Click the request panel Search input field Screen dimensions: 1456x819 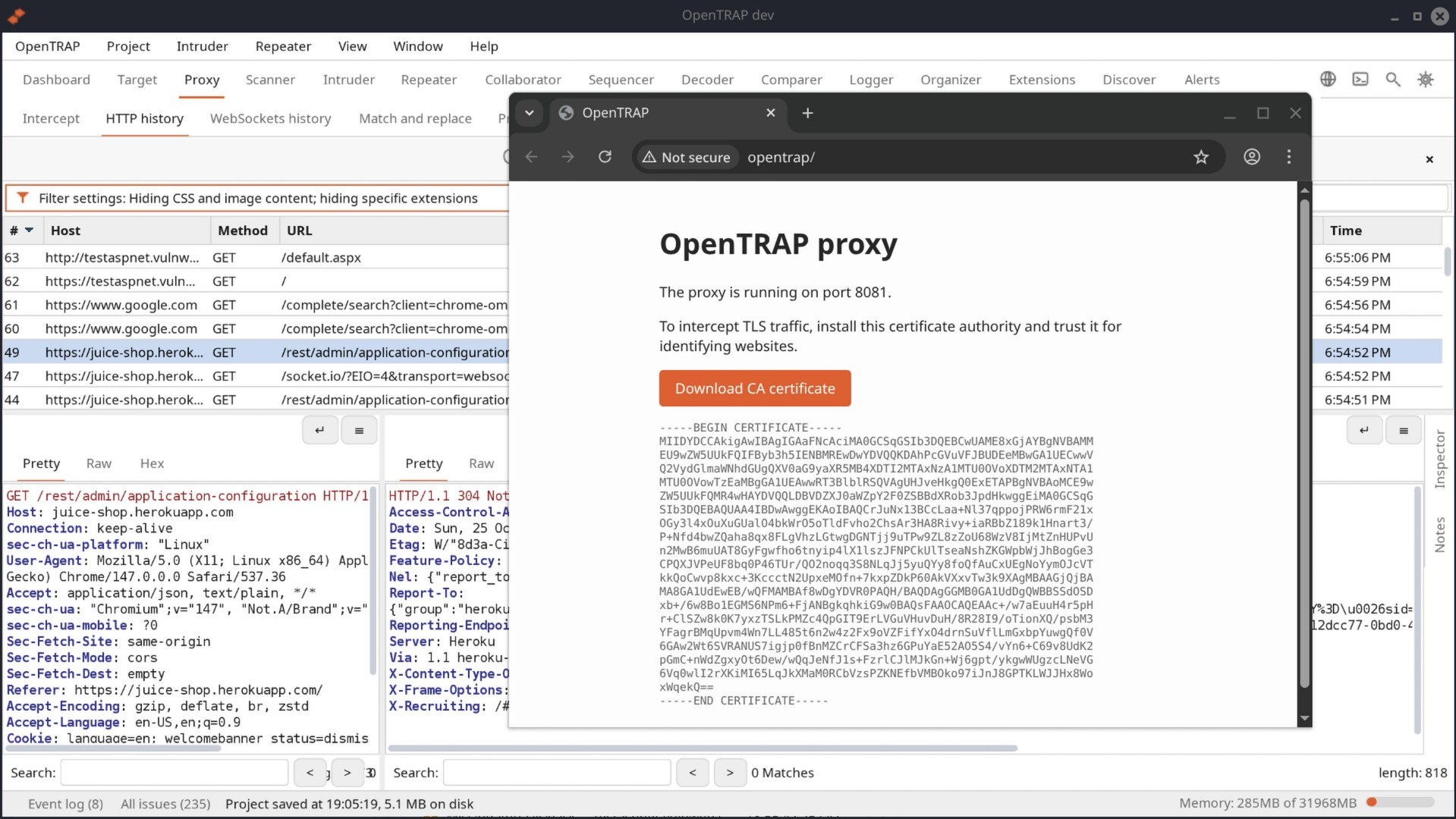point(175,772)
